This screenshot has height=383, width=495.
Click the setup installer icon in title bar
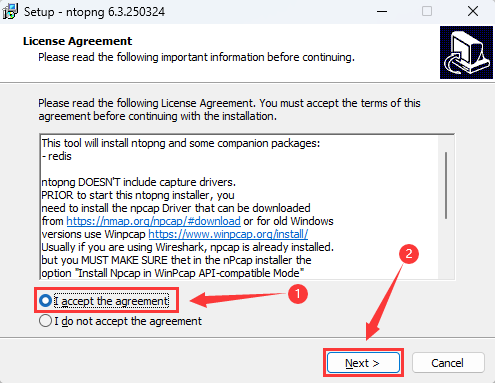coord(10,12)
